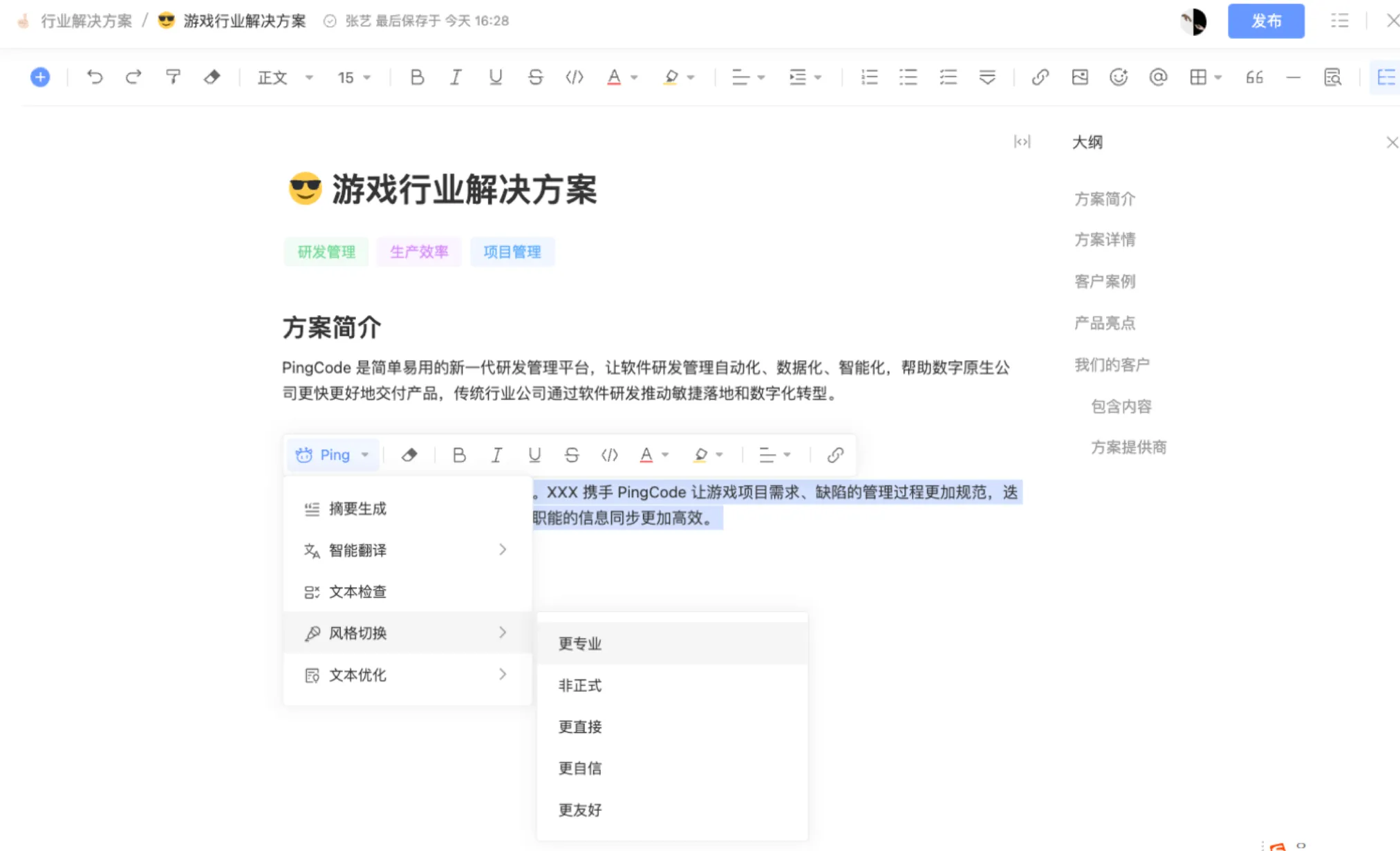
Task: Toggle bold in main toolbar
Action: tap(417, 77)
